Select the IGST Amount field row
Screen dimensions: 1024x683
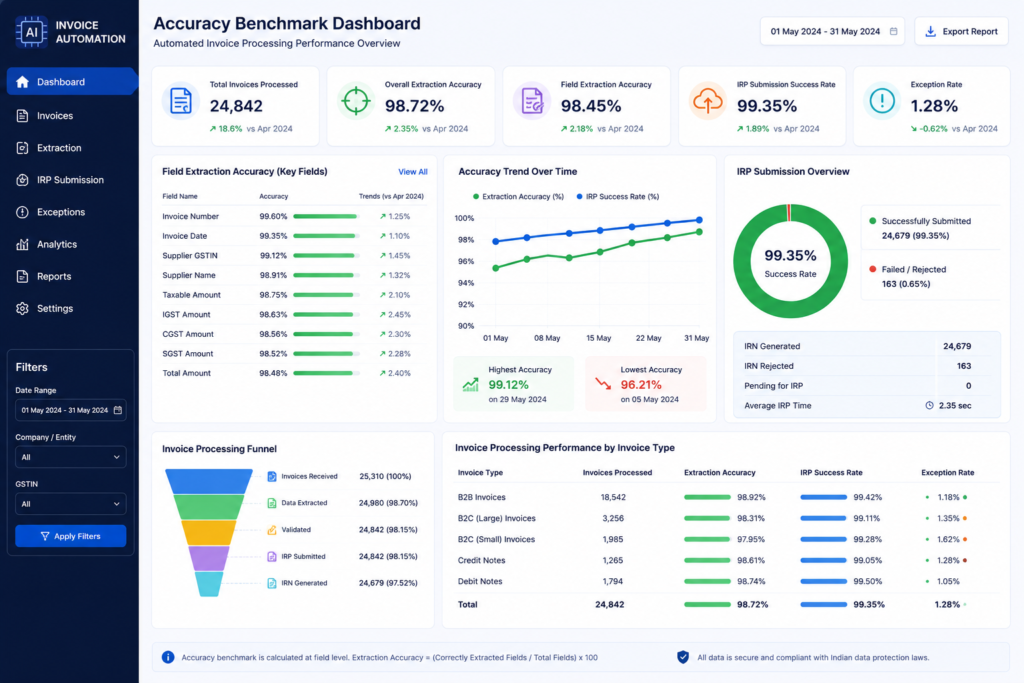[295, 315]
